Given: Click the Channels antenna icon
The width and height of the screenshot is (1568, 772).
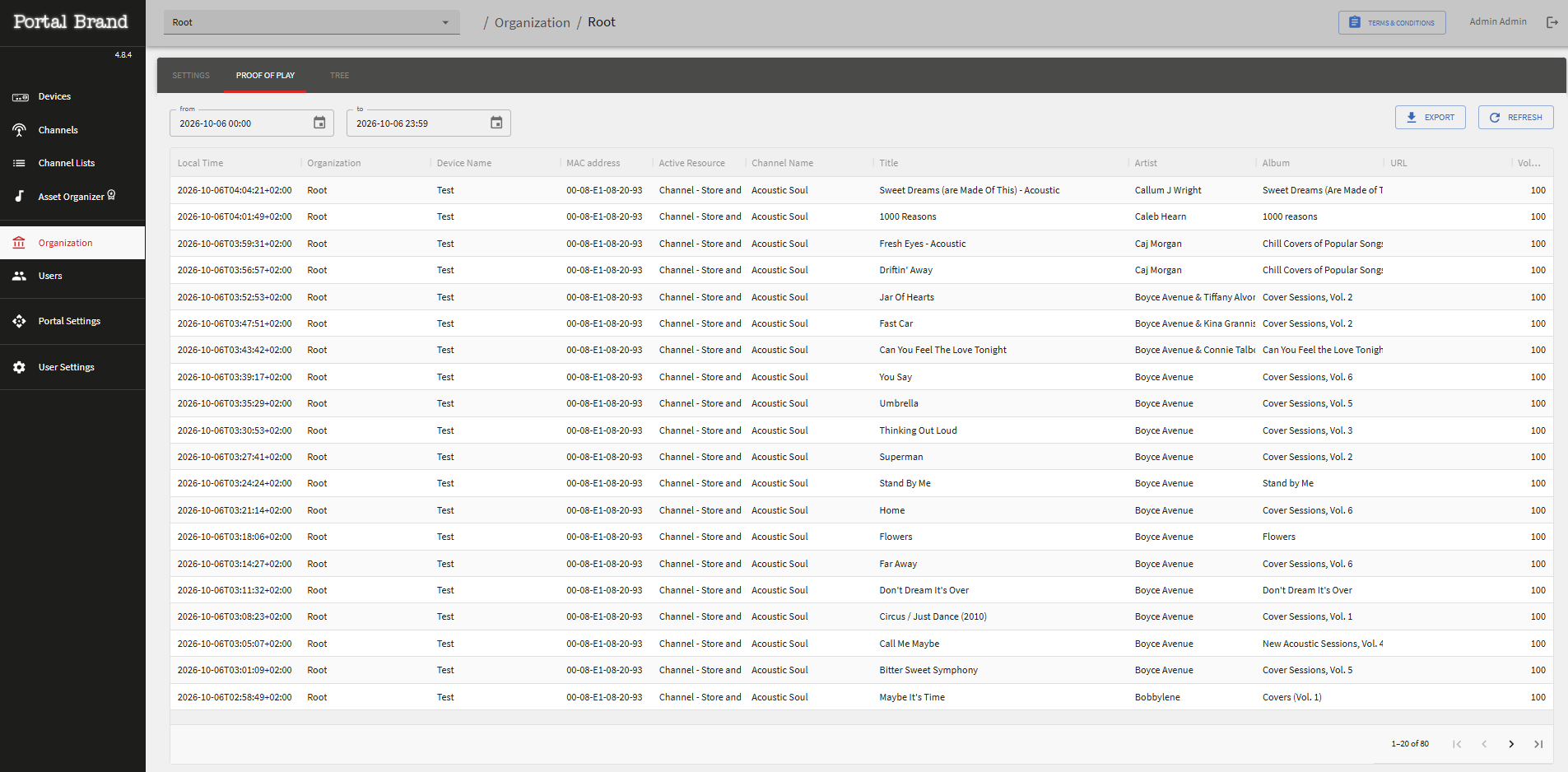Looking at the screenshot, I should (19, 130).
